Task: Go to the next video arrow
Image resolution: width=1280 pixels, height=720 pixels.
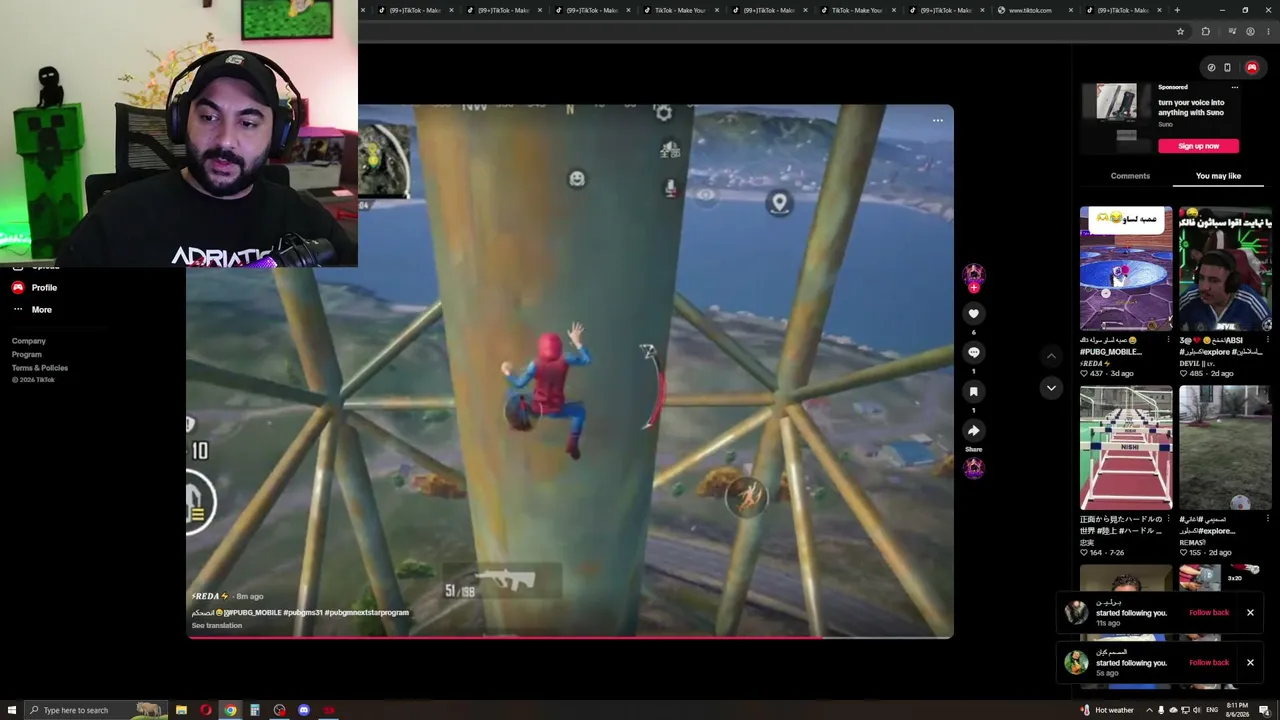Action: 1051,388
